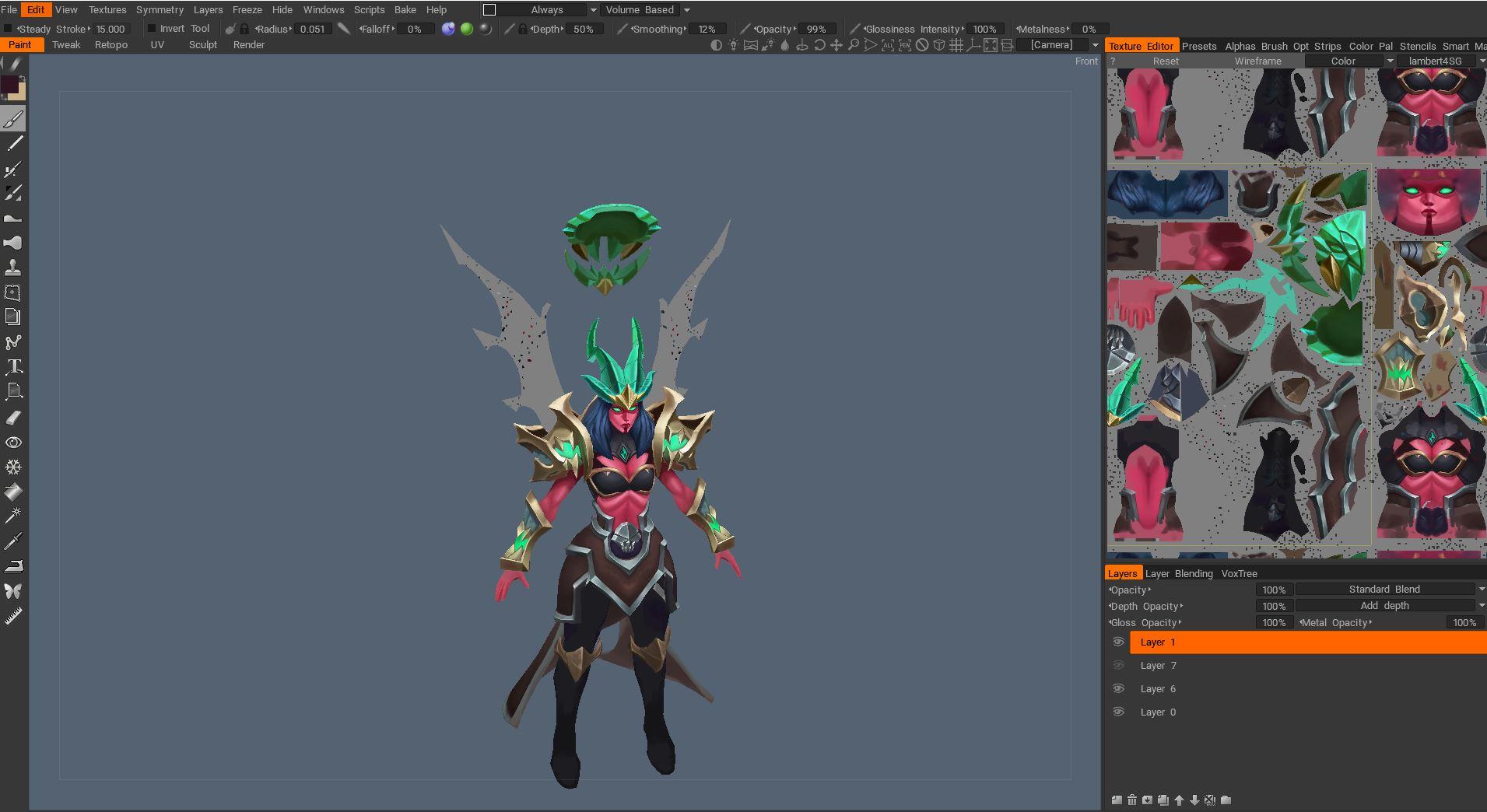1487x812 pixels.
Task: Enable the Invert Tool checkbox
Action: tap(152, 29)
